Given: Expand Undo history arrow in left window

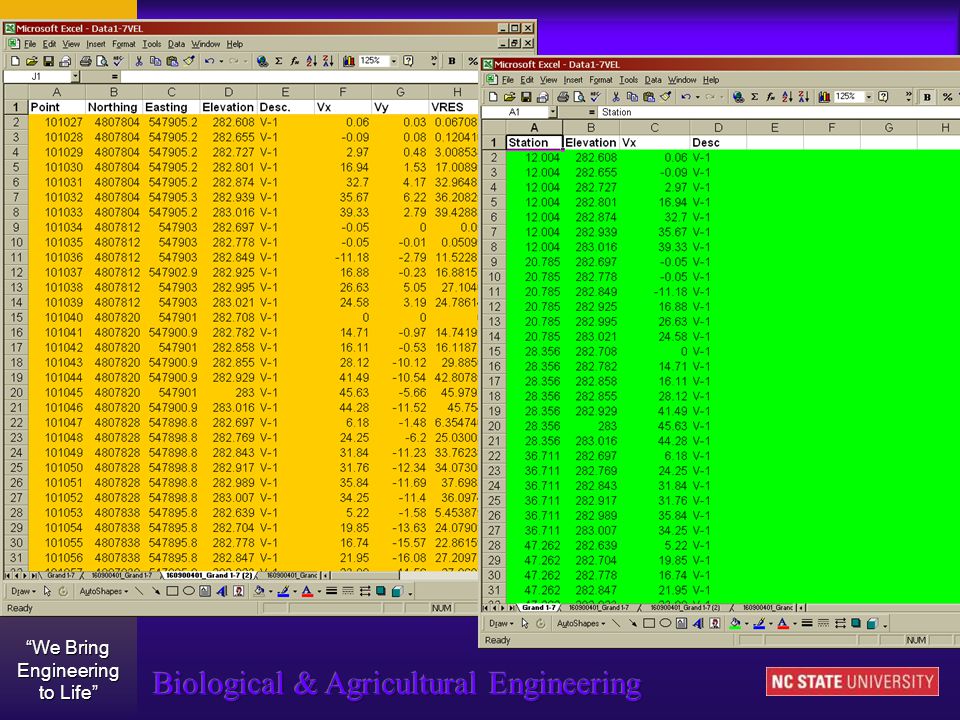Looking at the screenshot, I should 221,61.
